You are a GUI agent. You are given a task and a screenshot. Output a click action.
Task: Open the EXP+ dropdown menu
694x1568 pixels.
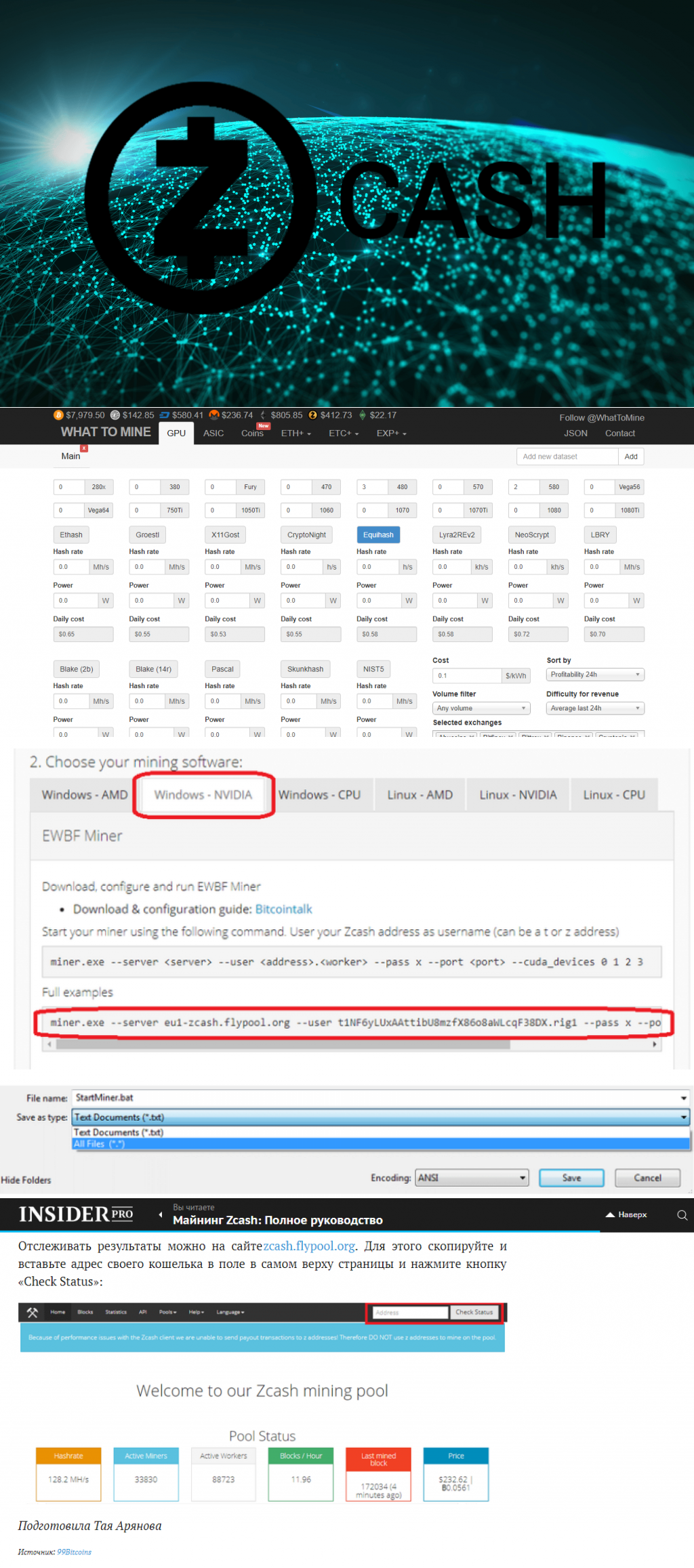(392, 433)
